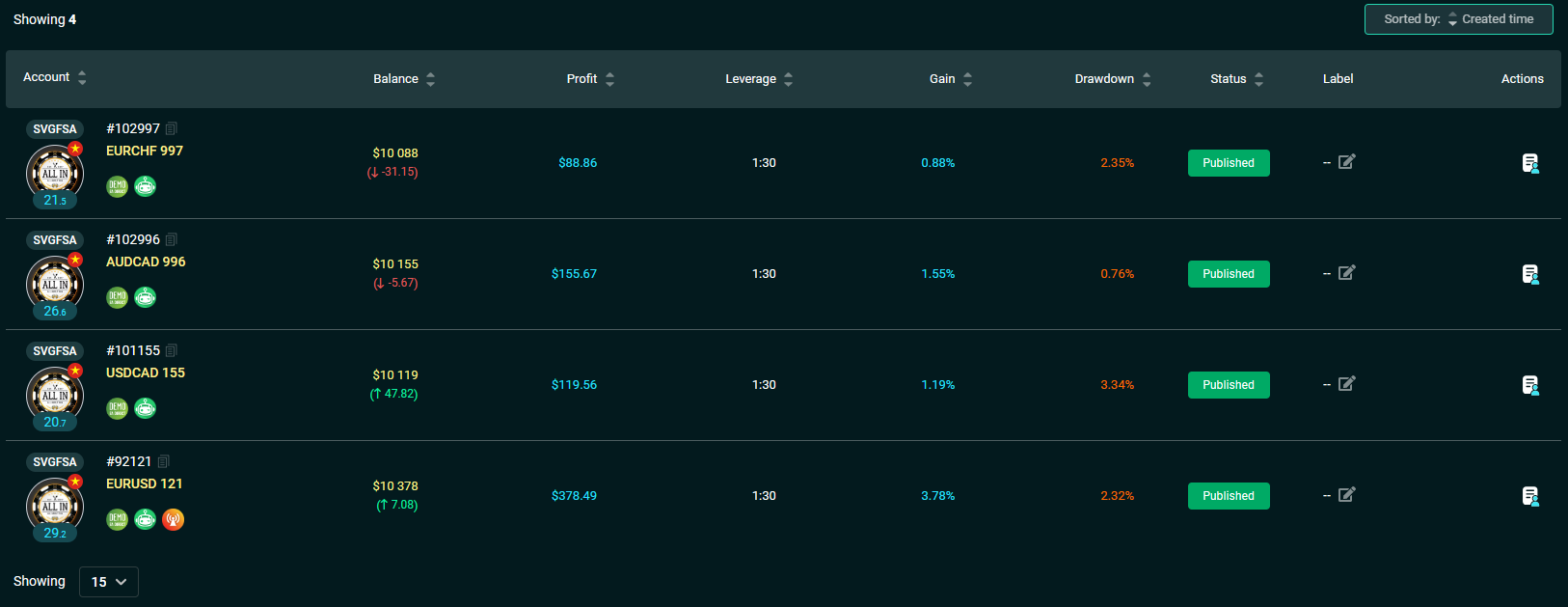Image resolution: width=1568 pixels, height=607 pixels.
Task: Click the ALL IN avatar for AUDCAD 996
Action: click(55, 285)
